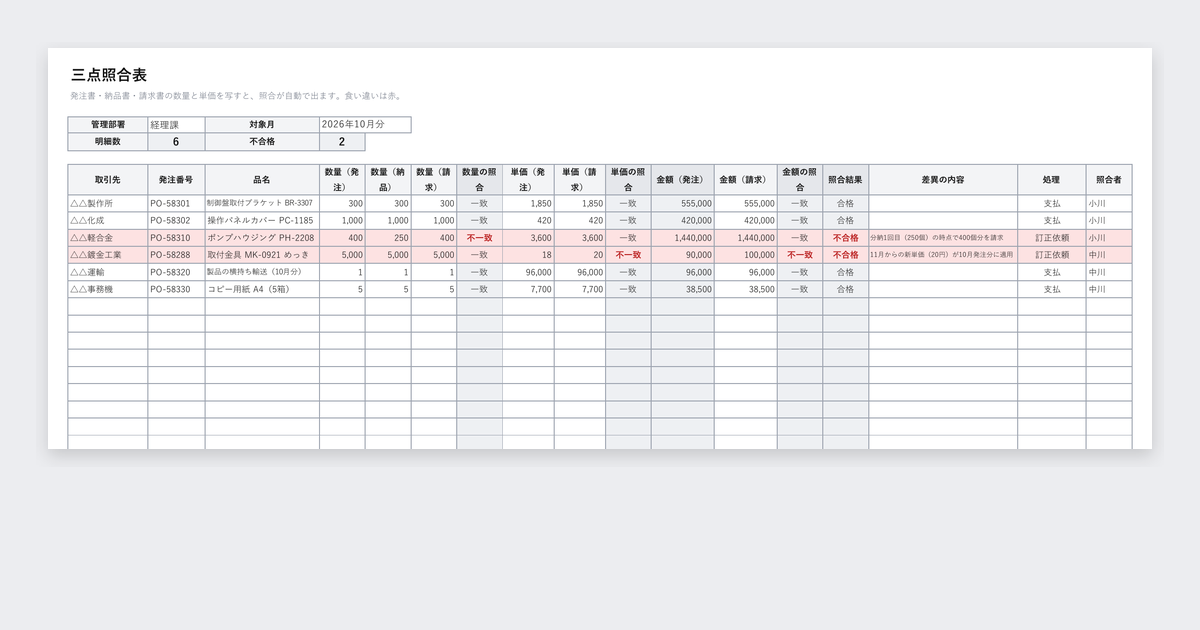Select the 経理課 department value cell
Screen dimensions: 1200x630
[176, 125]
